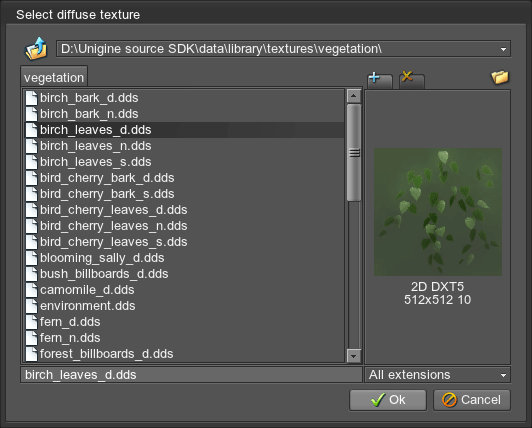The height and width of the screenshot is (428, 532).
Task: Add bookmark with the plus icon
Action: click(379, 81)
